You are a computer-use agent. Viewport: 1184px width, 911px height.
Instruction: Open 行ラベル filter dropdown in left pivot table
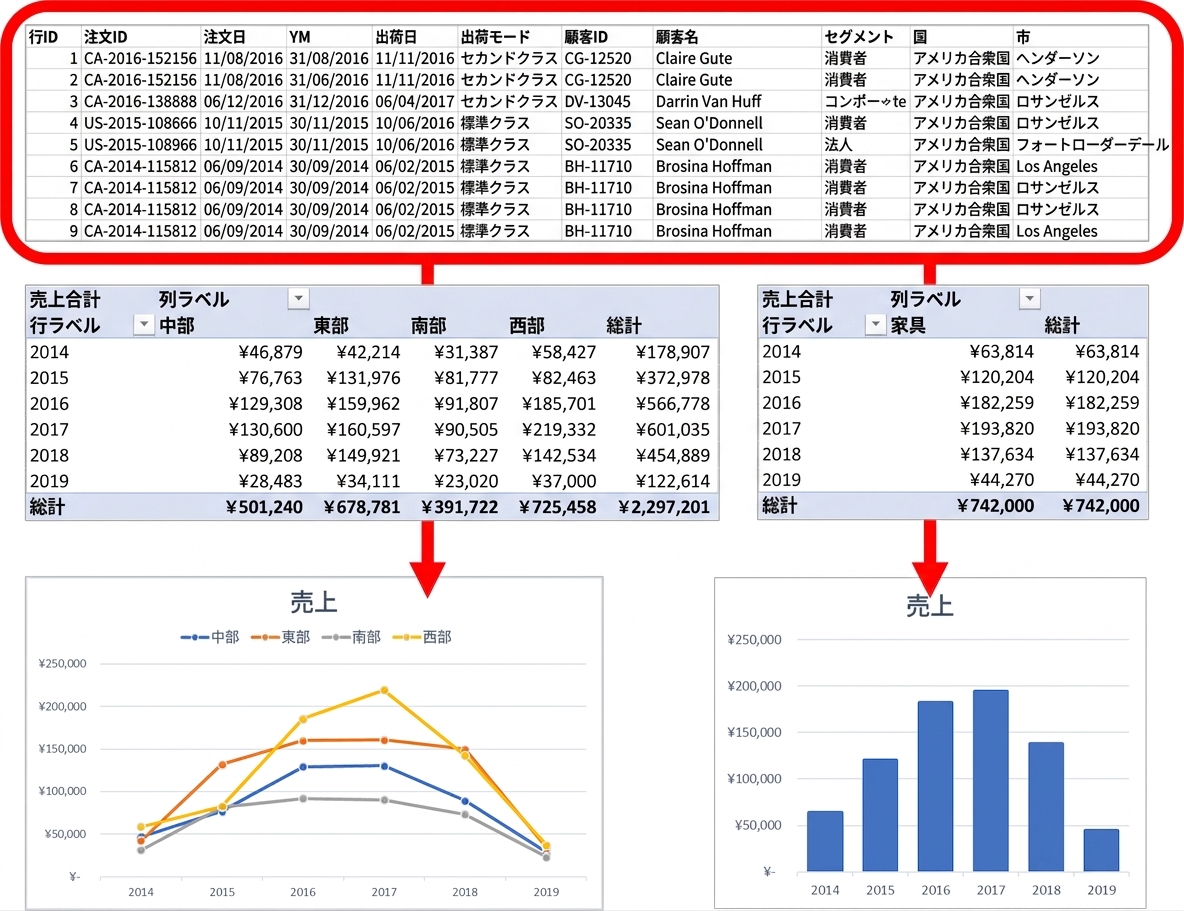(143, 325)
